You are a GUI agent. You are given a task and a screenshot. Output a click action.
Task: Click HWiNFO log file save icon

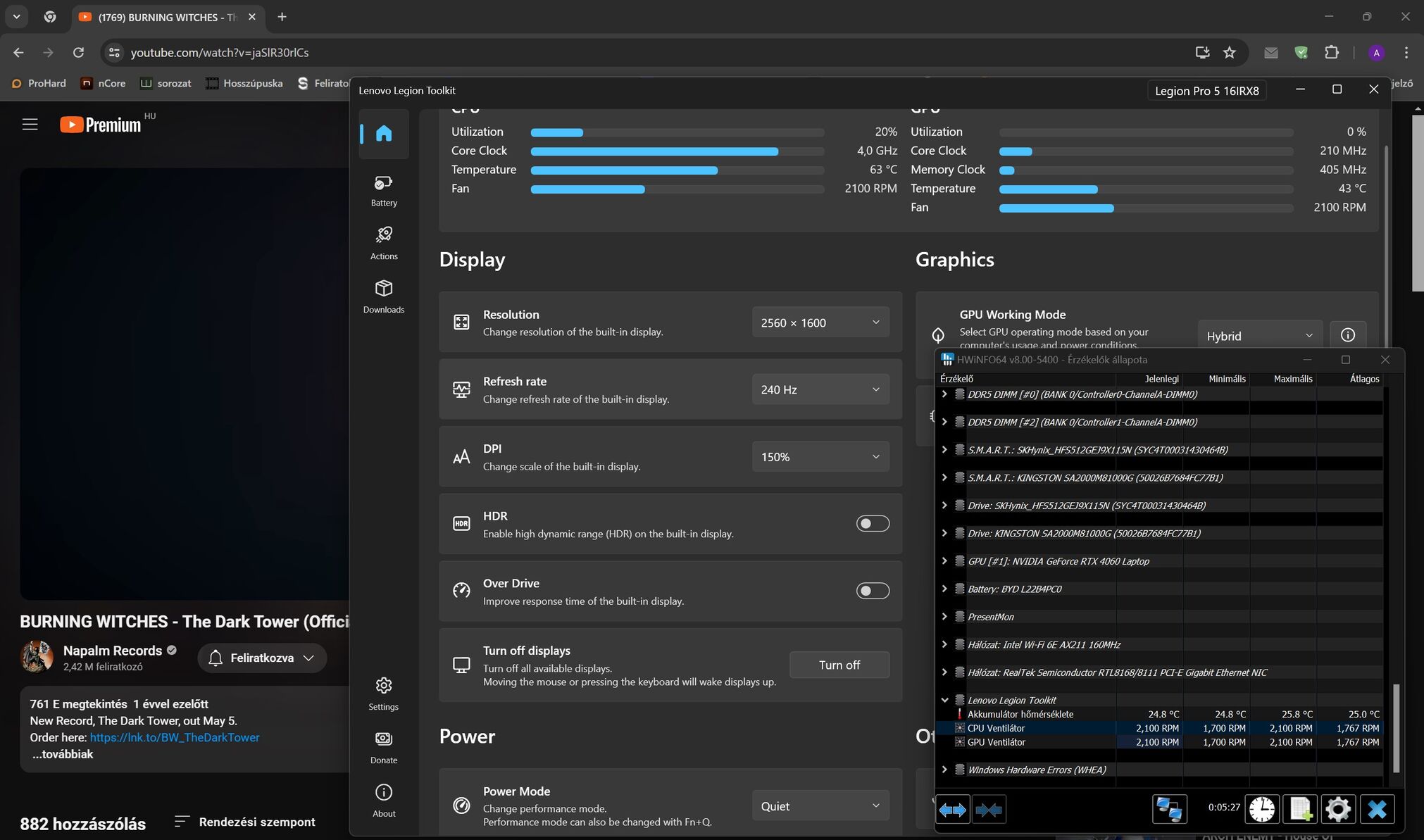click(1299, 809)
